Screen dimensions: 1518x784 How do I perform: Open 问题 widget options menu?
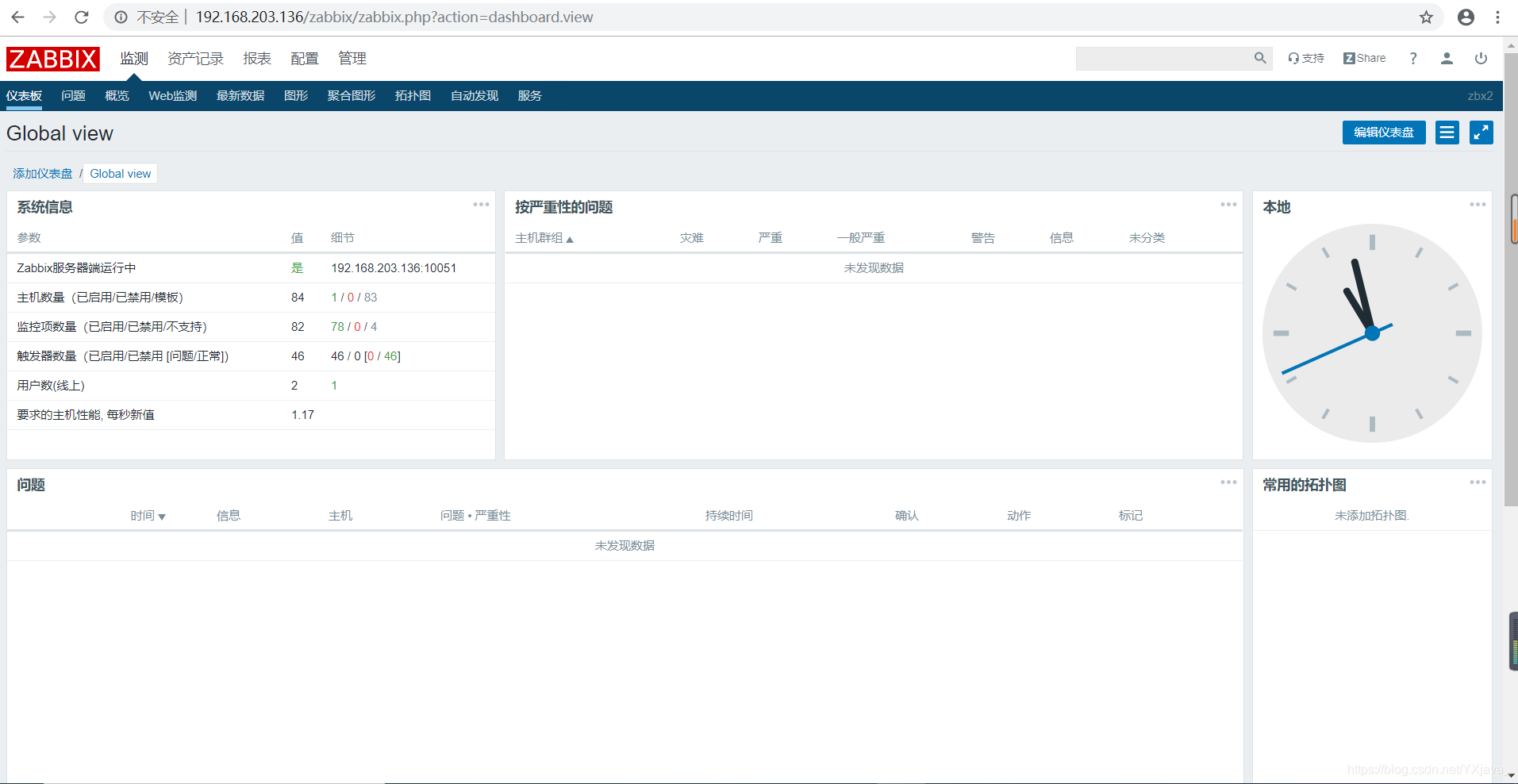click(1228, 482)
